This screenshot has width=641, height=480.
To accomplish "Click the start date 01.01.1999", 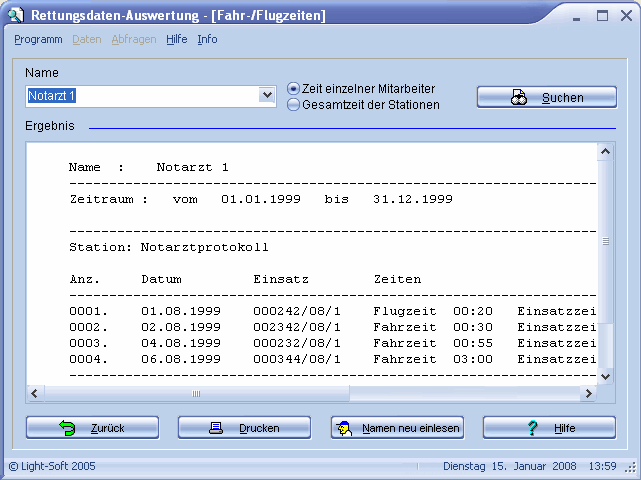I will (261, 200).
